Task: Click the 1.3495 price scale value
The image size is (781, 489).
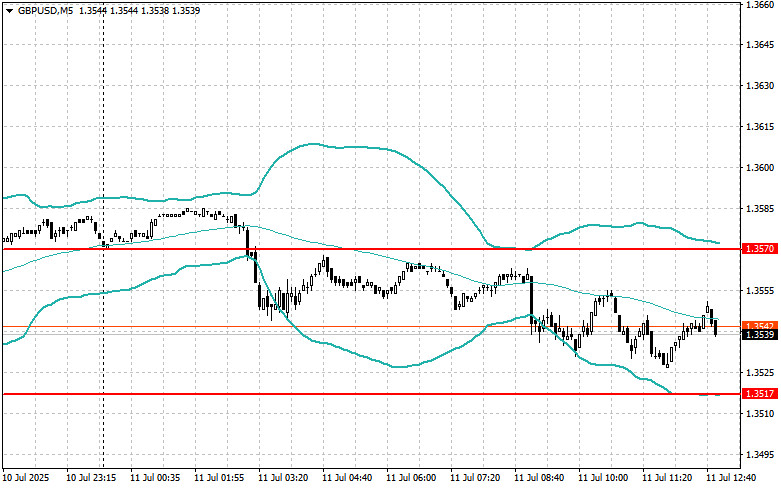Action: [760, 455]
